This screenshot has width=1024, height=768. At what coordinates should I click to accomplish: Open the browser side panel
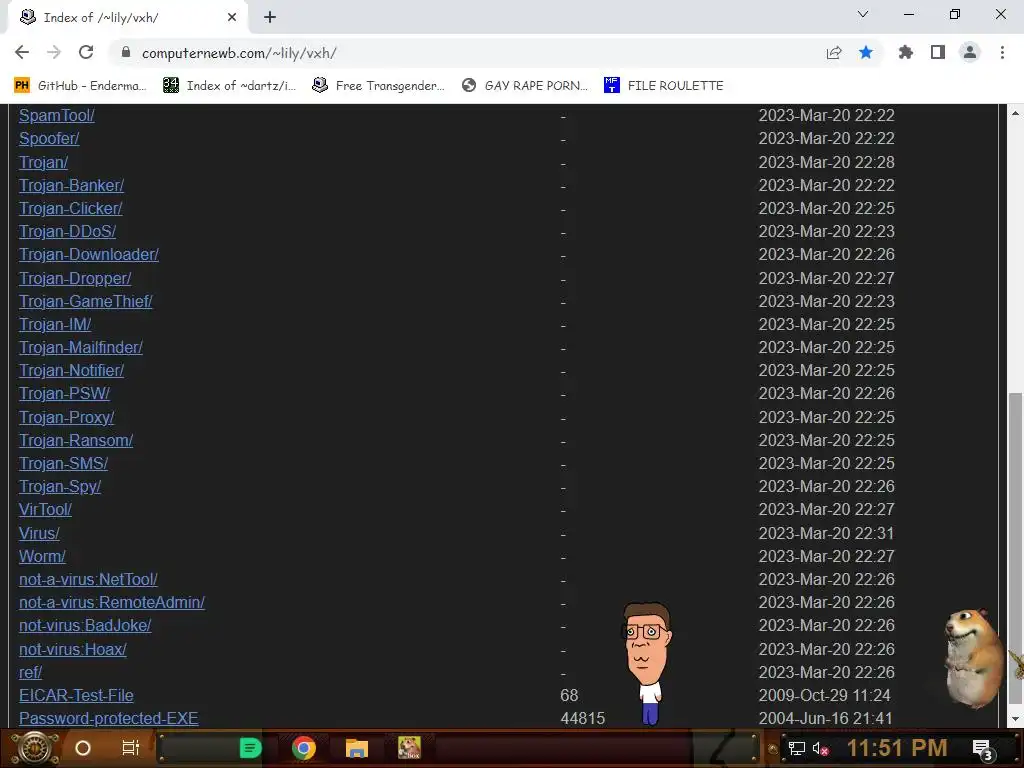coord(938,52)
